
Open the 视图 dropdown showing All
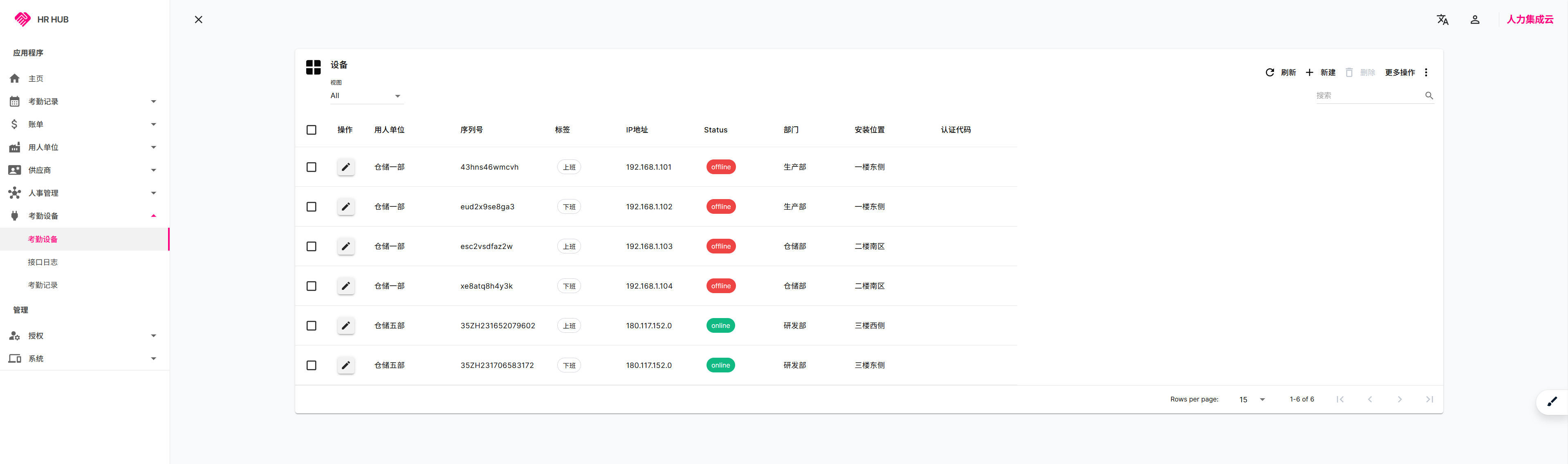(x=365, y=96)
